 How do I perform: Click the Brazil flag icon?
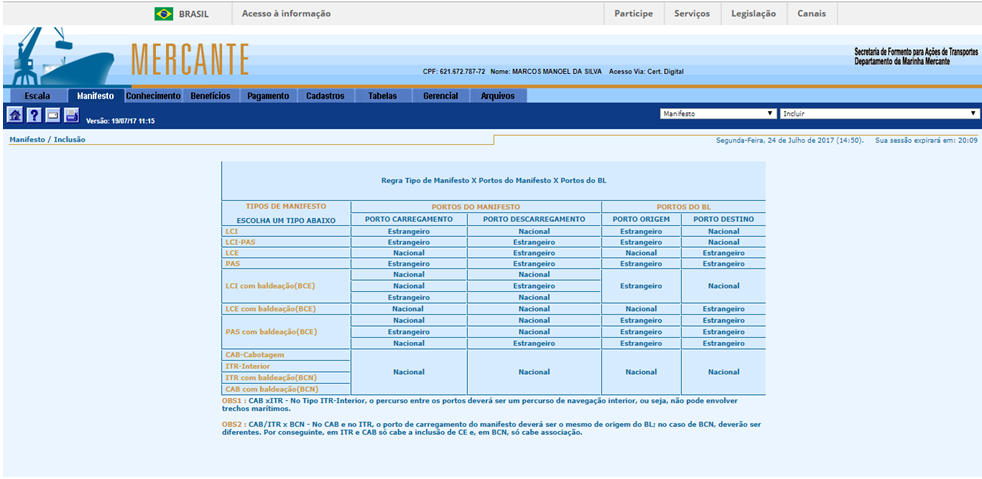[163, 14]
